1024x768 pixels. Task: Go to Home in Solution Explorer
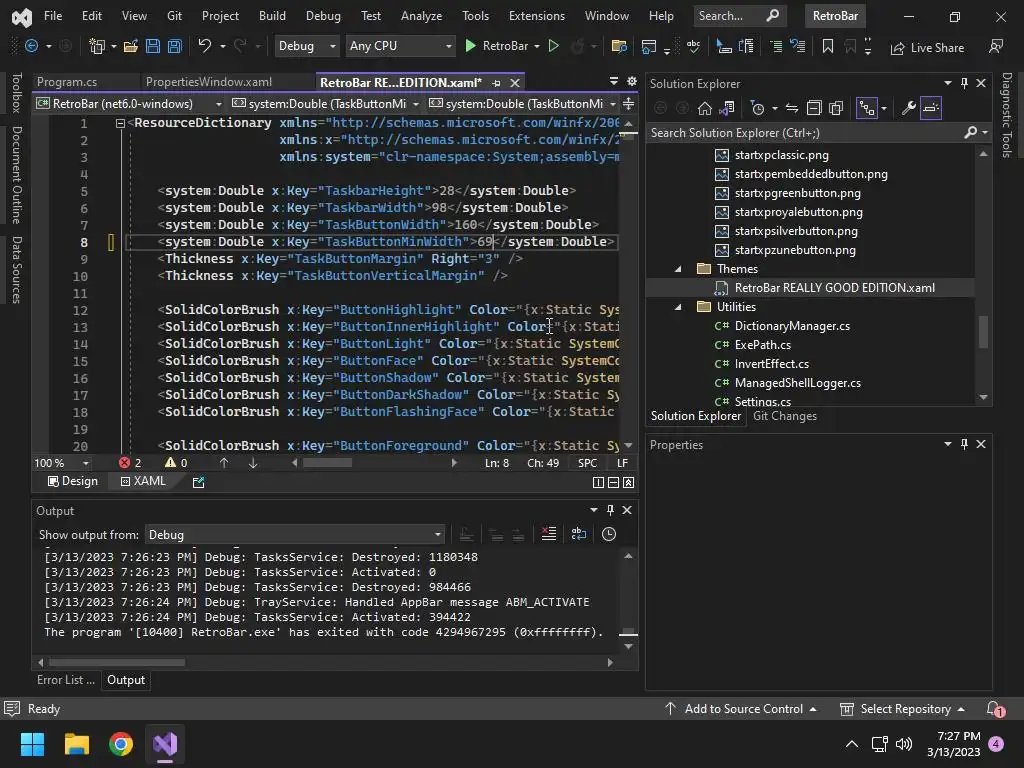pyautogui.click(x=705, y=108)
